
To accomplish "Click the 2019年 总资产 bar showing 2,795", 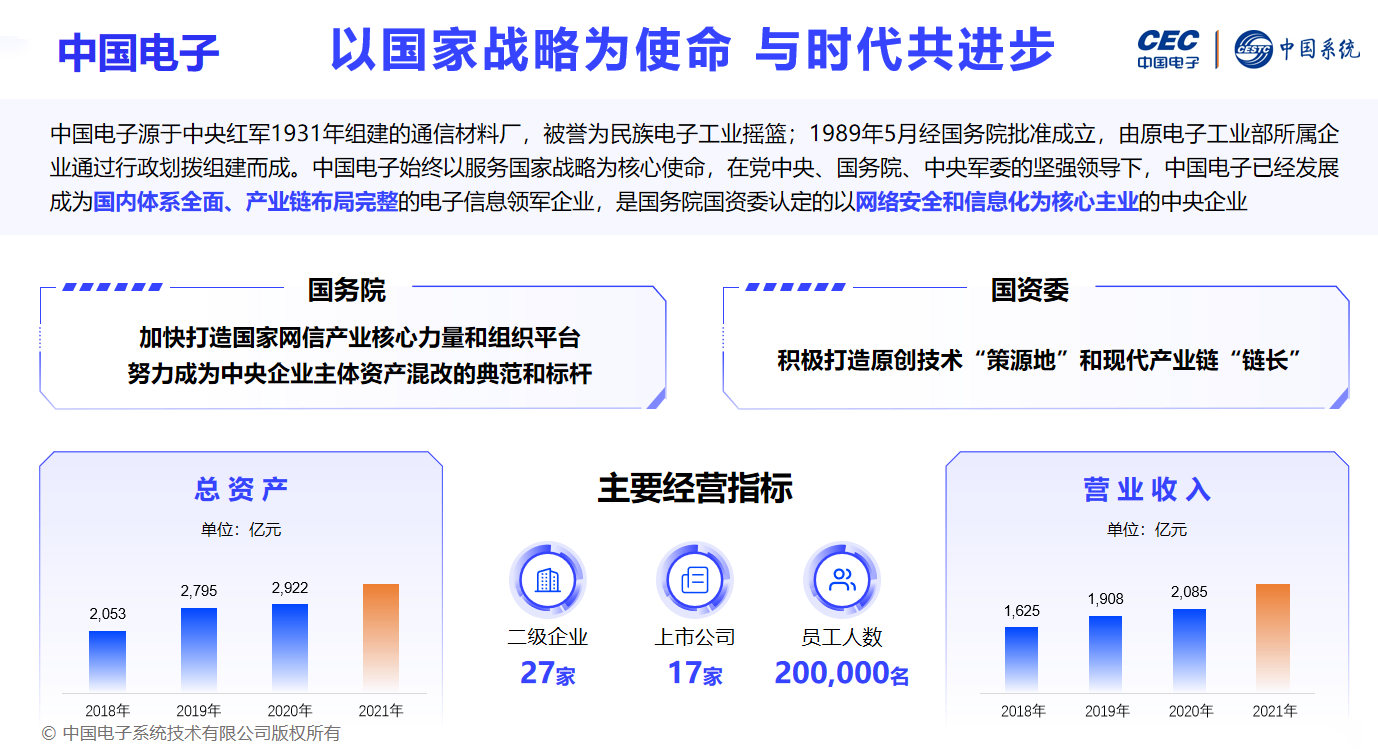I will (x=198, y=650).
